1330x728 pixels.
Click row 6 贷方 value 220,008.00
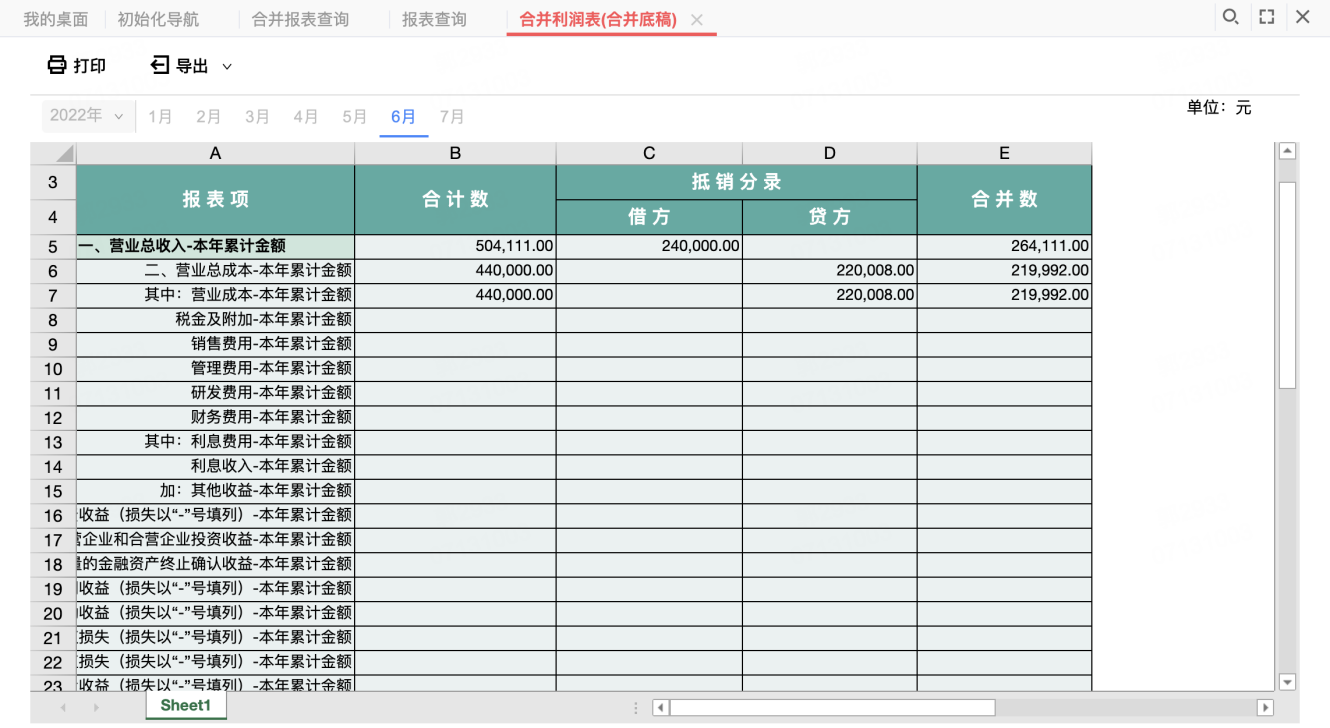pyautogui.click(x=829, y=271)
